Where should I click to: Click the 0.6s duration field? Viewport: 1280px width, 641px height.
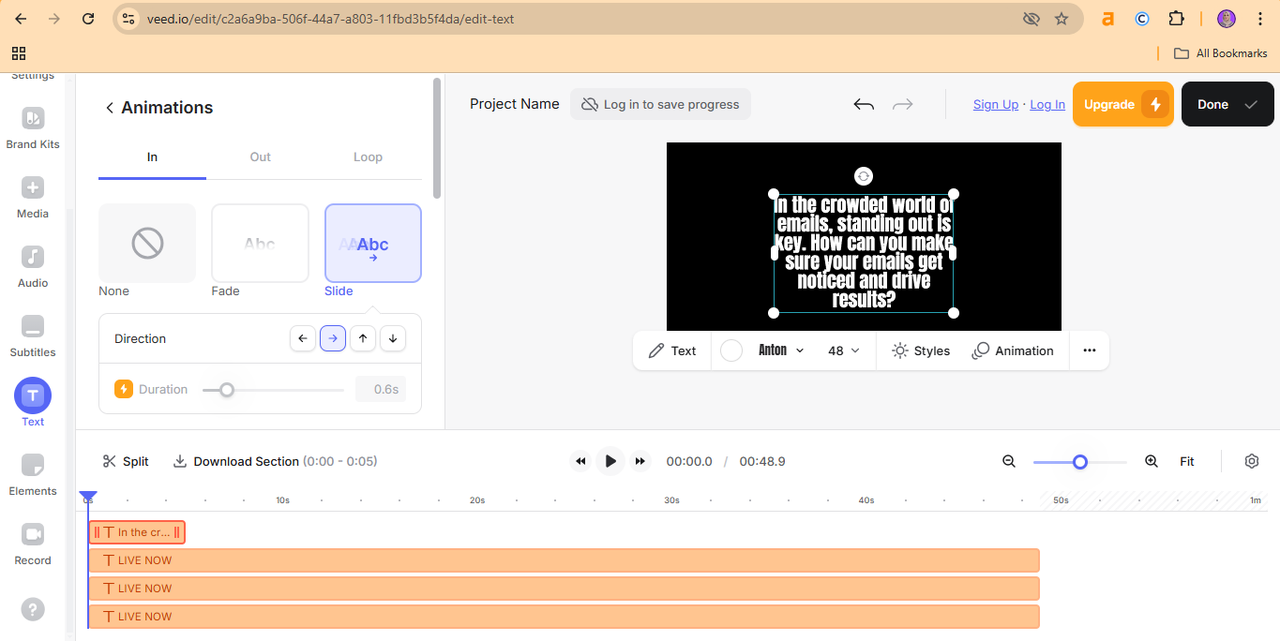[381, 390]
